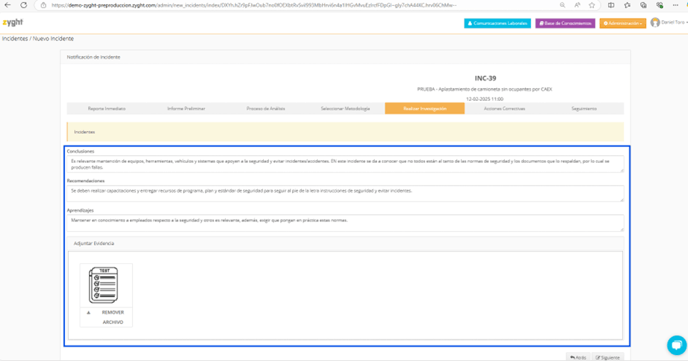
Task: Go to the Proceso de Análisis step tab
Action: (265, 108)
